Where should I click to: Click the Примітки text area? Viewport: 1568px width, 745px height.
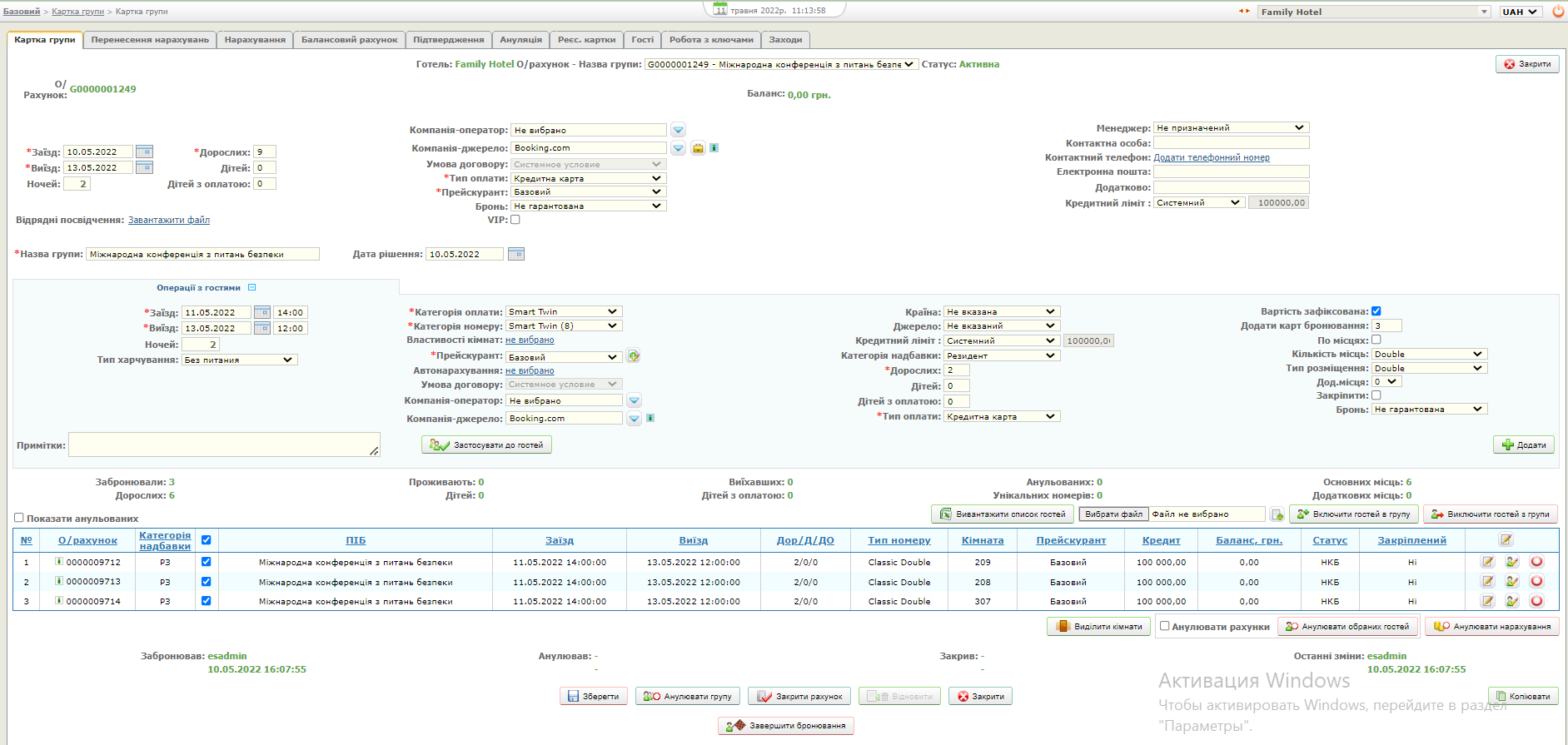pos(223,445)
